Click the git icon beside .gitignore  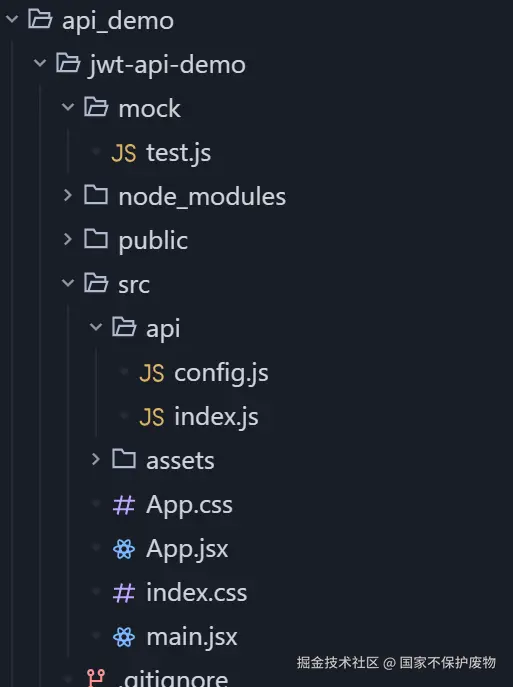pos(96,677)
